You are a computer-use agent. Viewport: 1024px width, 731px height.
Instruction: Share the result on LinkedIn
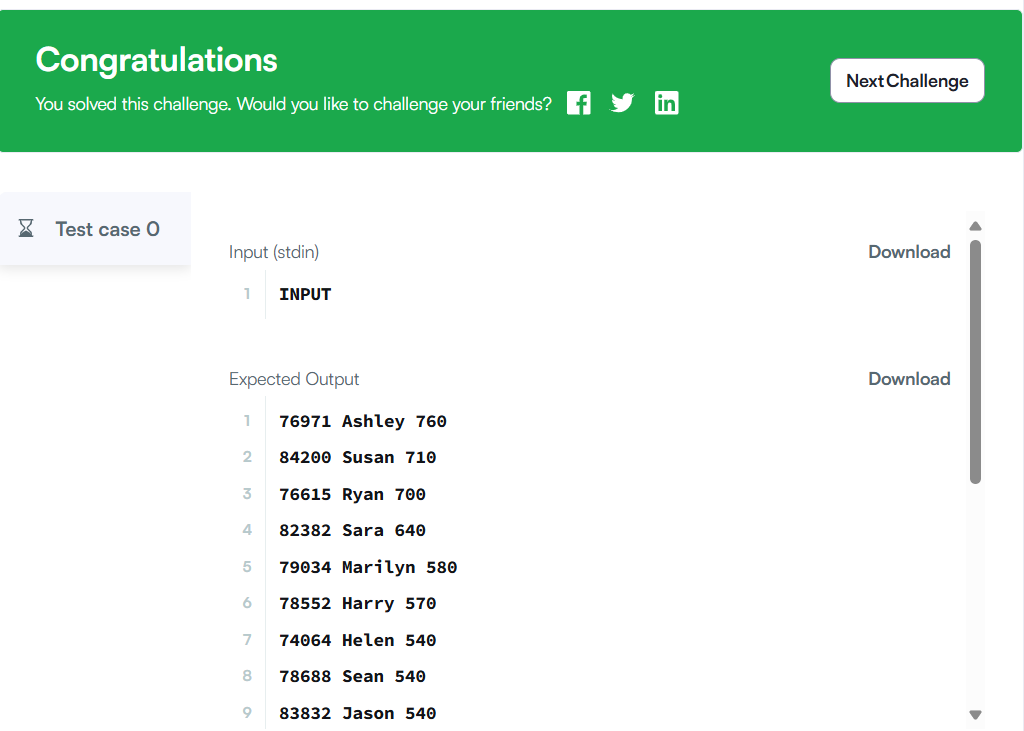click(667, 103)
